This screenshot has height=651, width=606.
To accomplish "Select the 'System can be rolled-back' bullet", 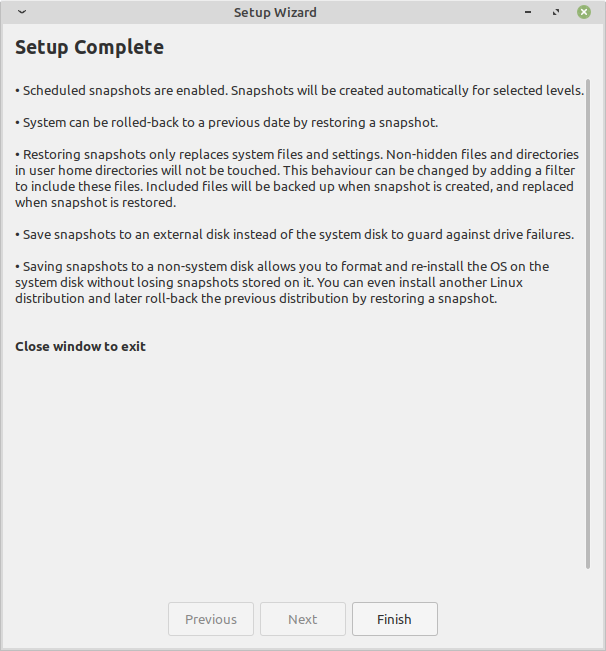I will [227, 122].
